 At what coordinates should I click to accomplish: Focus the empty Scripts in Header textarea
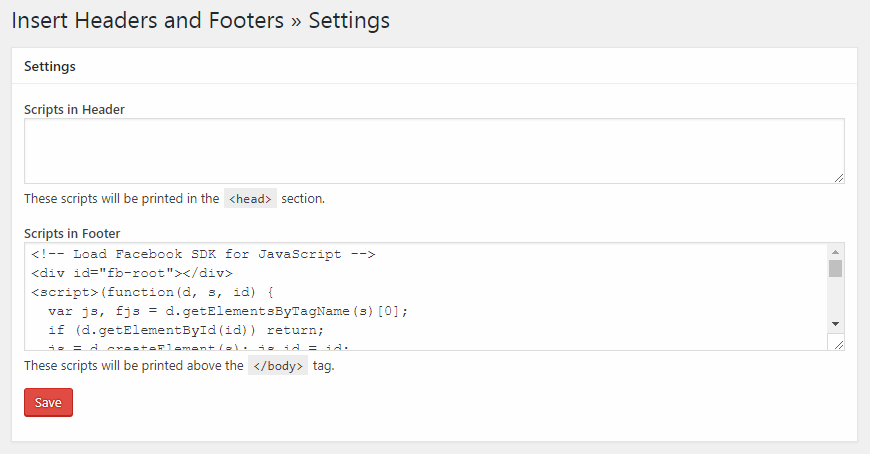[434, 151]
